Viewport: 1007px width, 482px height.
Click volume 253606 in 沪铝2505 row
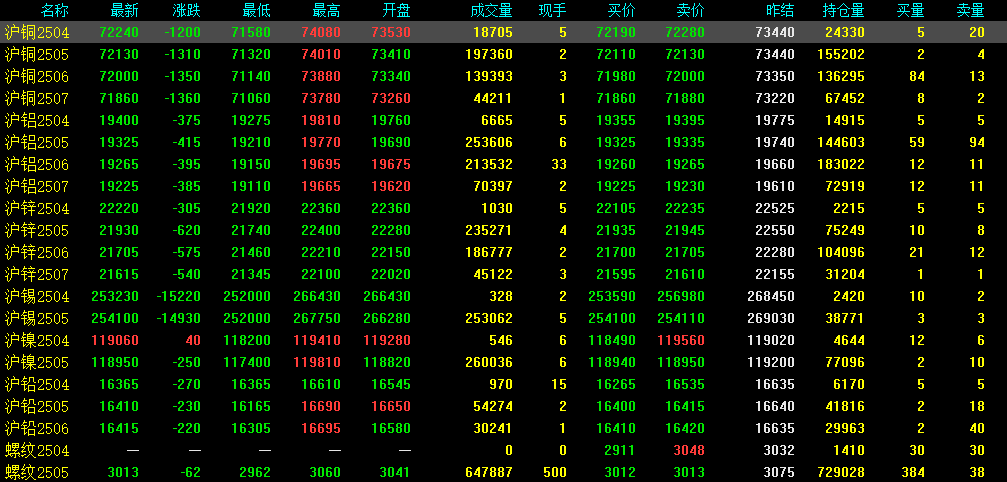click(x=489, y=142)
